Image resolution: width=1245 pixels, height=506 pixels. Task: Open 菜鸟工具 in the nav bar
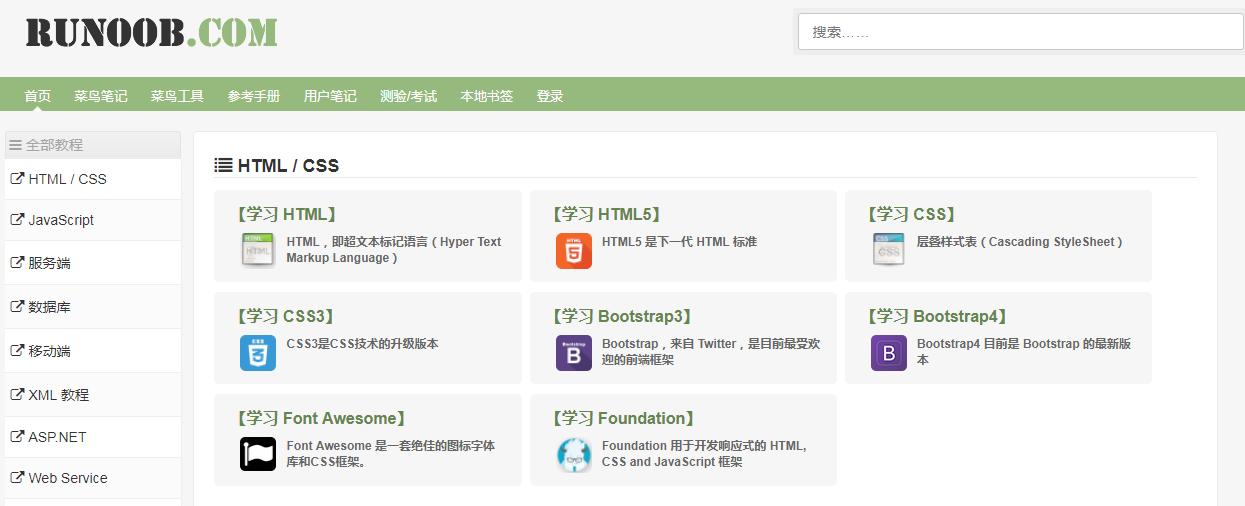point(178,96)
